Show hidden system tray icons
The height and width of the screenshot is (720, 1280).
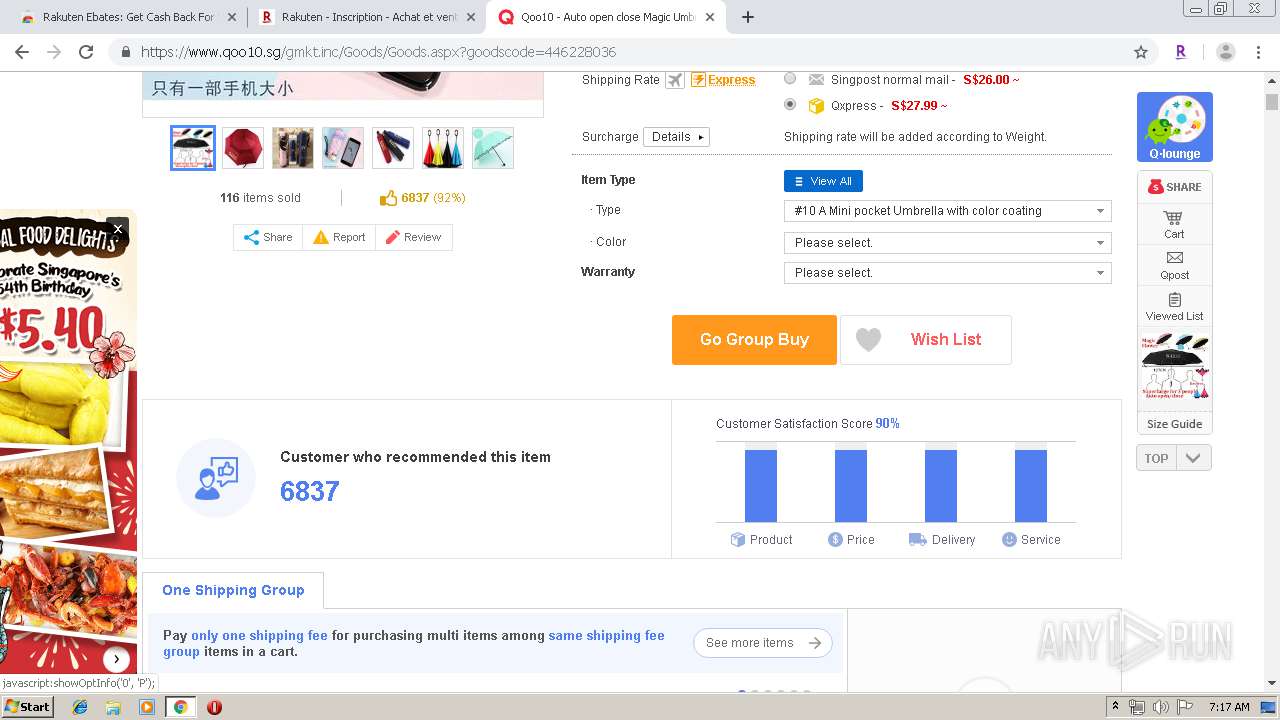[x=1115, y=707]
